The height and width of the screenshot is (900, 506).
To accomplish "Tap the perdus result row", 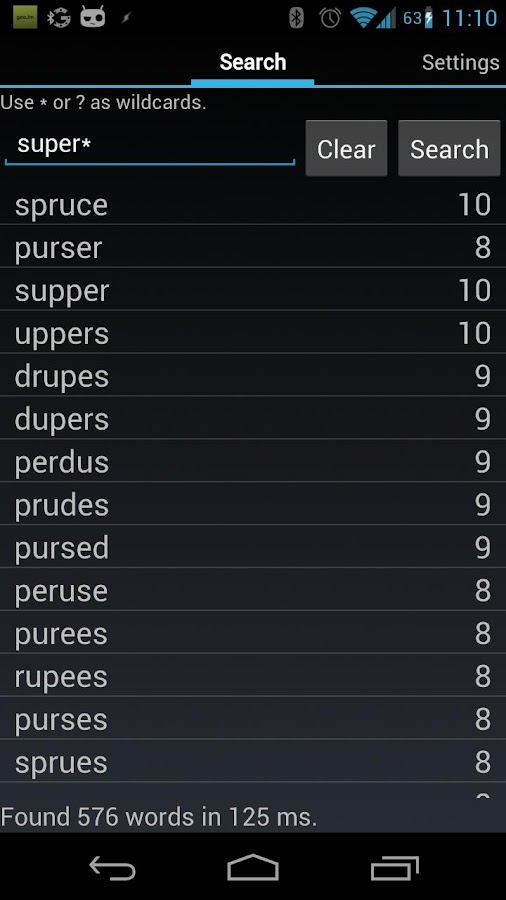I will (253, 461).
